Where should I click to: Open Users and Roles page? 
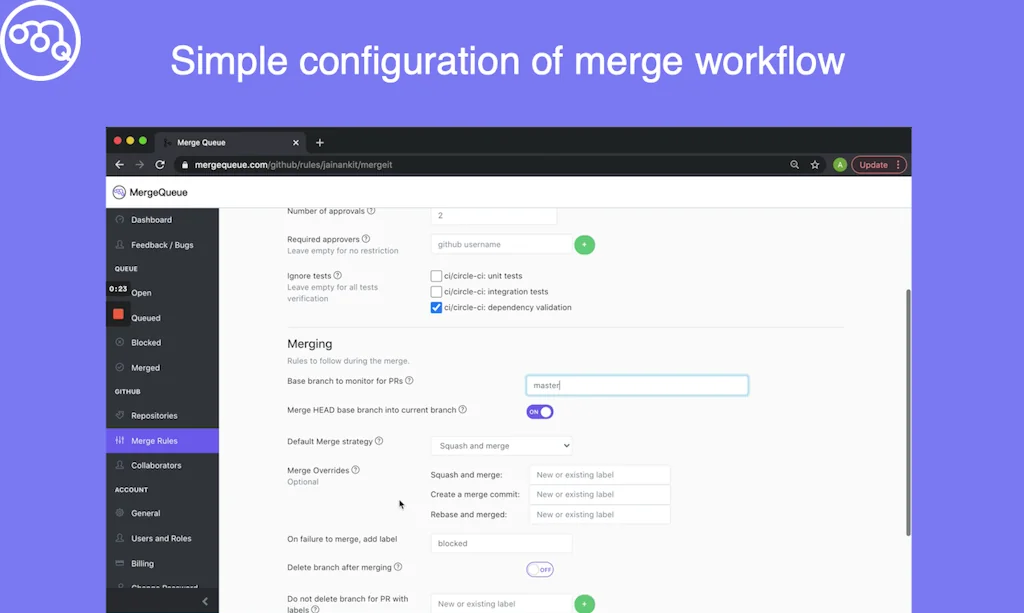[163, 539]
